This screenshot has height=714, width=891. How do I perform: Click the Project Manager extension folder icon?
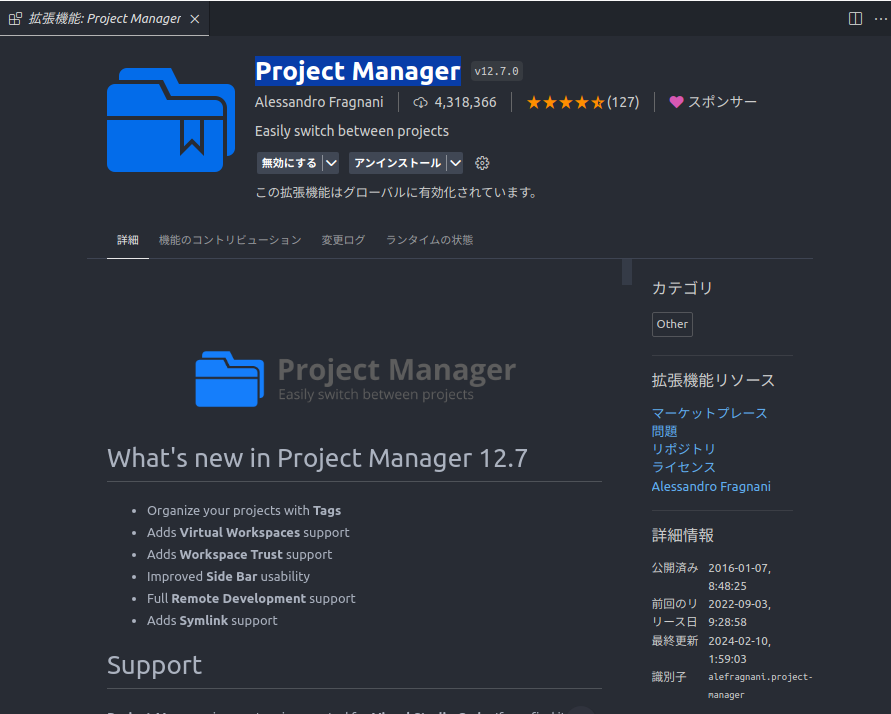[x=171, y=120]
